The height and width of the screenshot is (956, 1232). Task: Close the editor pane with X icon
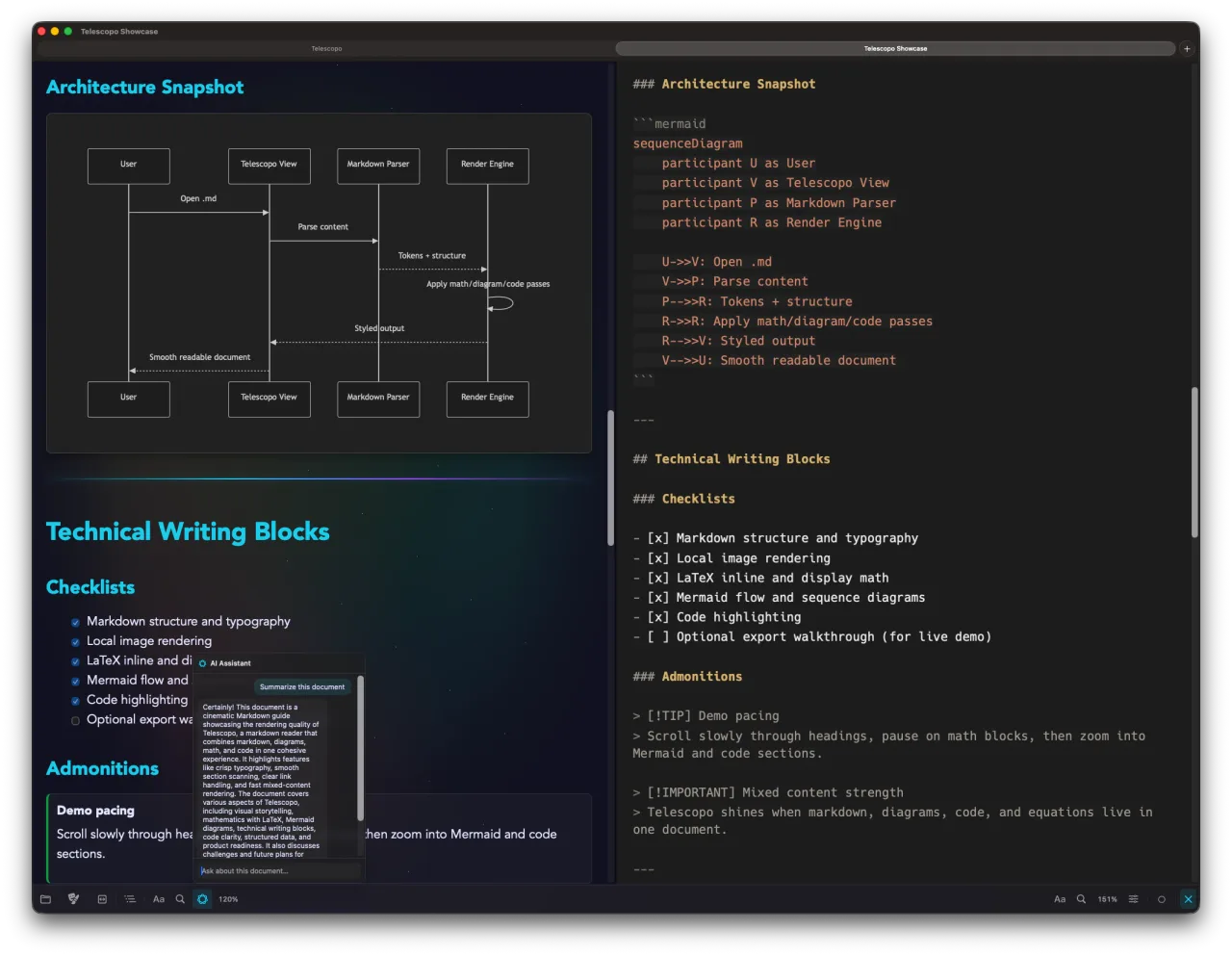(x=1189, y=899)
